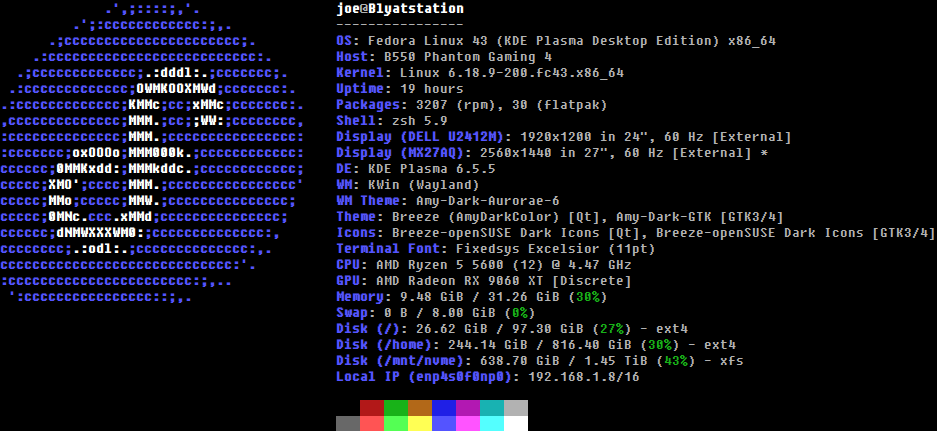937x431 pixels.
Task: Click the light gray color block
Action: click(x=516, y=408)
